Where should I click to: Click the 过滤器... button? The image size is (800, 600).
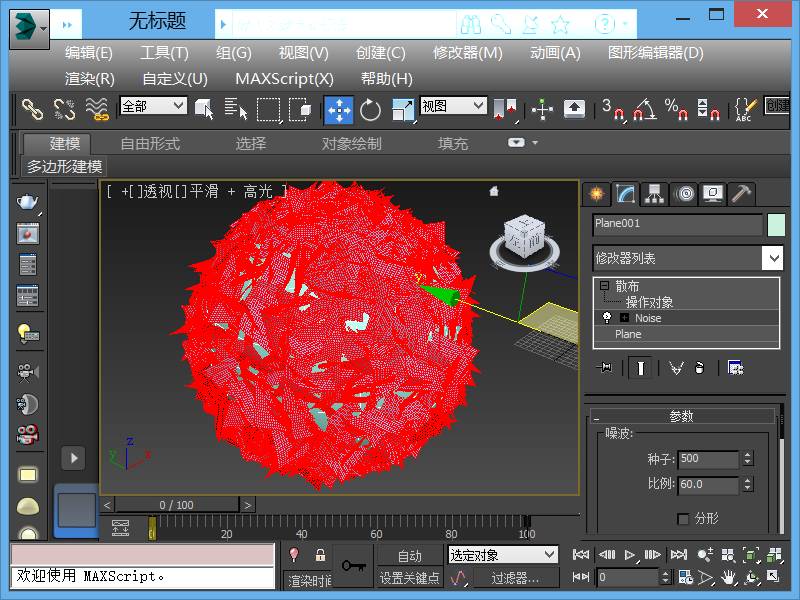(515, 578)
